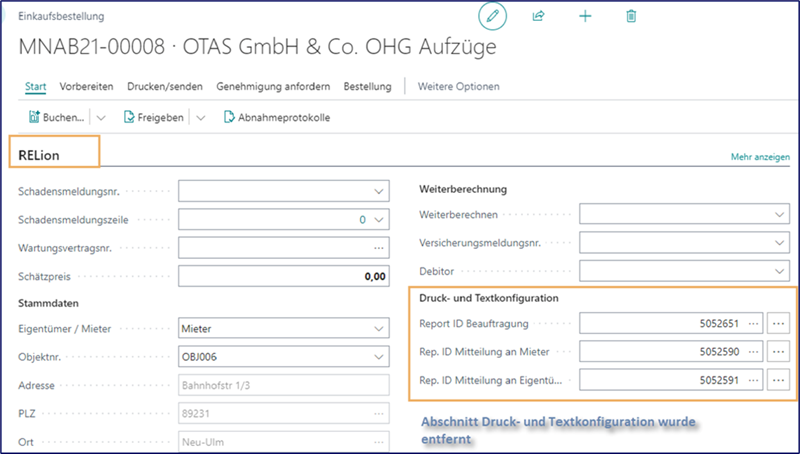Open the dropdown arrow next to Buchen
This screenshot has height=454, width=800.
[101, 118]
